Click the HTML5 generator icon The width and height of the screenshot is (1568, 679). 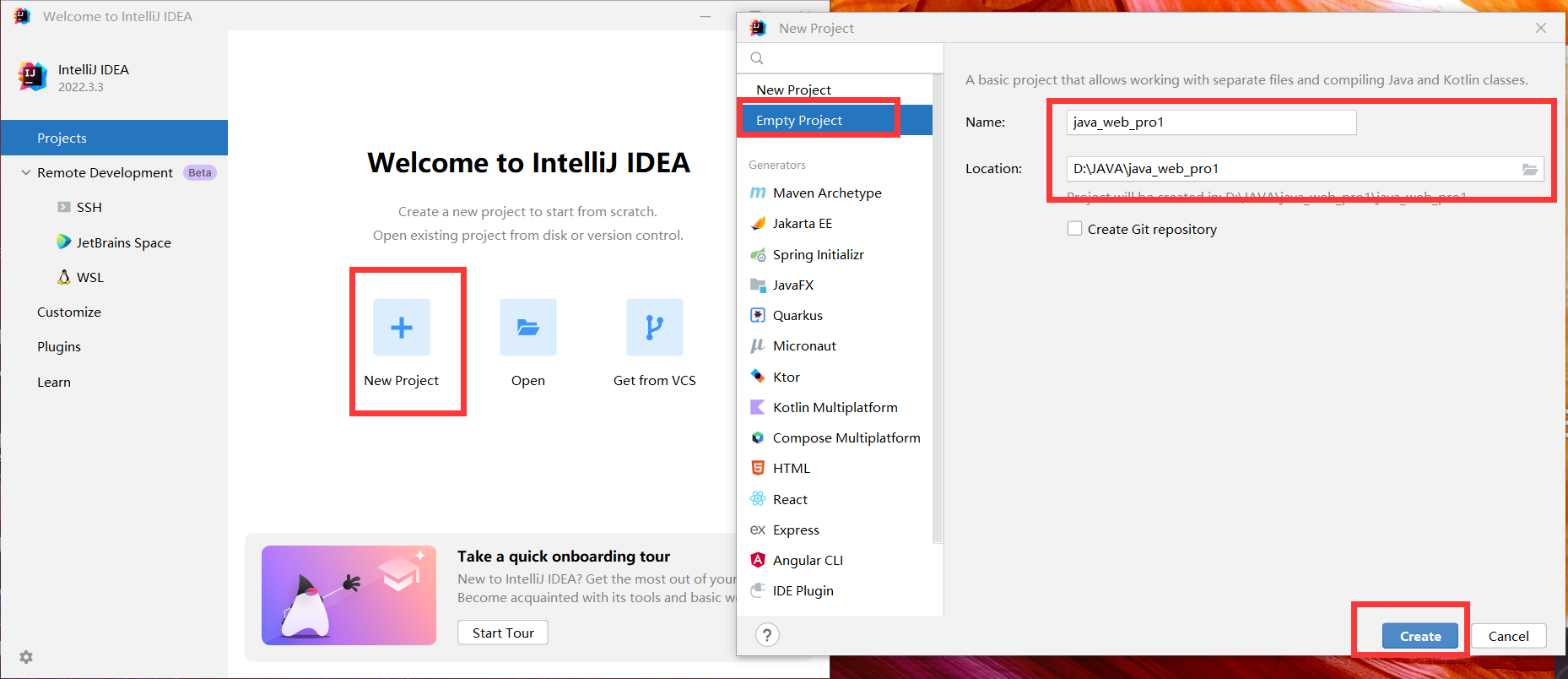[758, 468]
